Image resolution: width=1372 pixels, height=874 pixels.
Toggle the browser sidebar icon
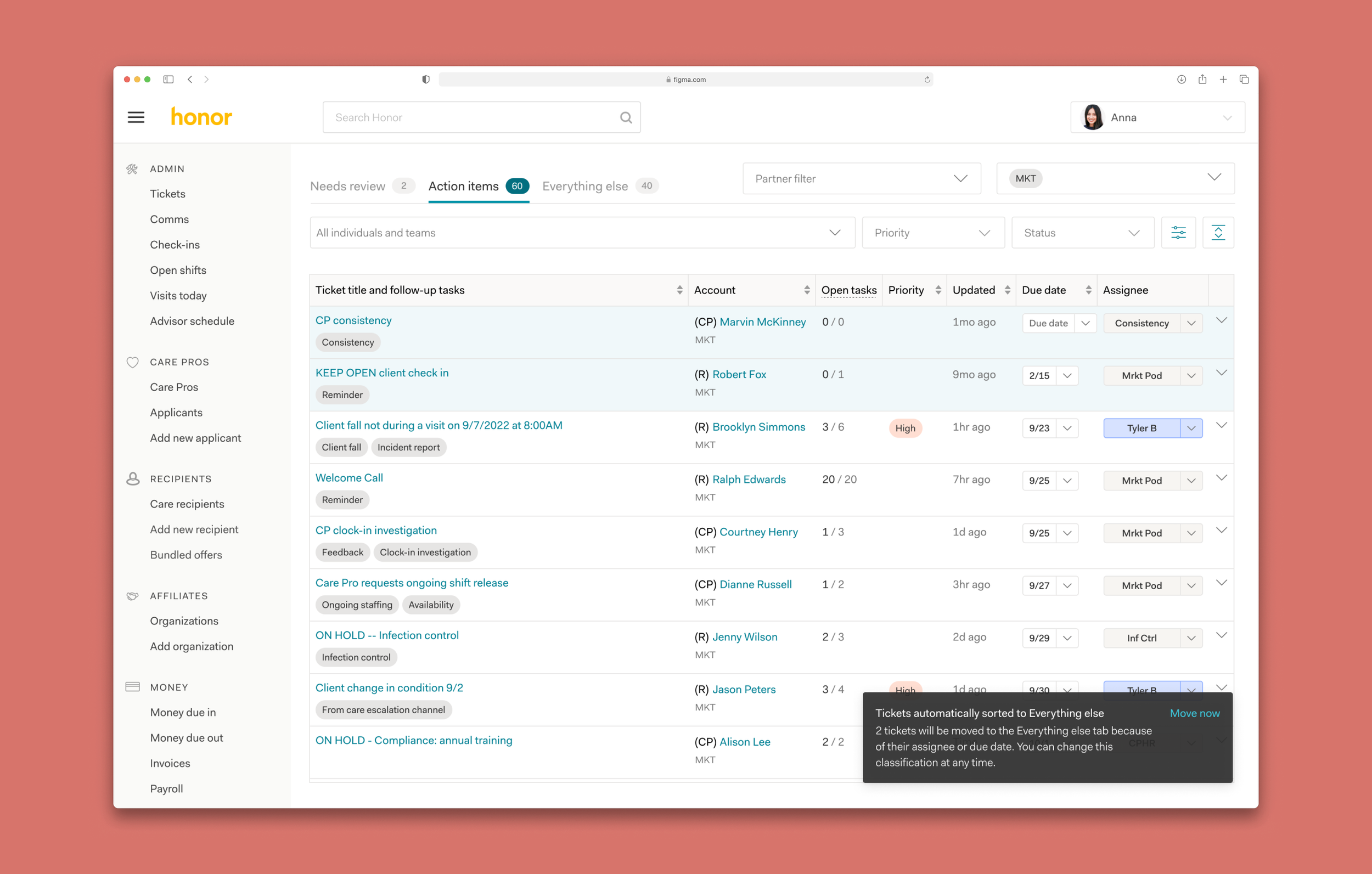pyautogui.click(x=168, y=79)
